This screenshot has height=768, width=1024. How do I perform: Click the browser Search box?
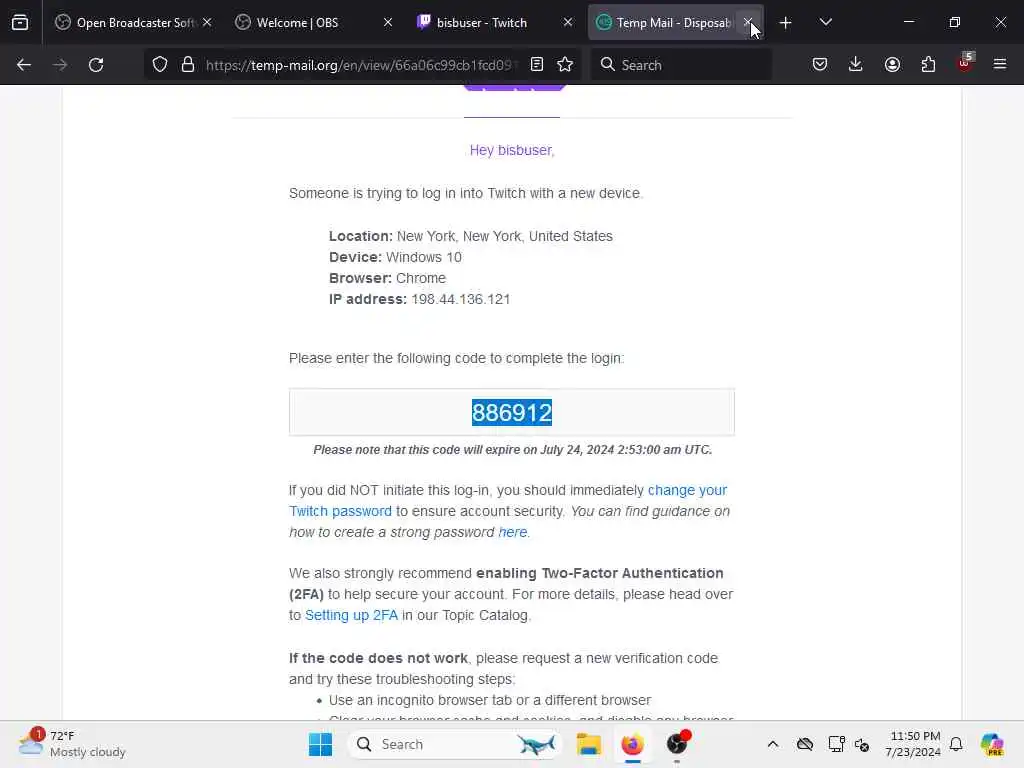point(681,65)
